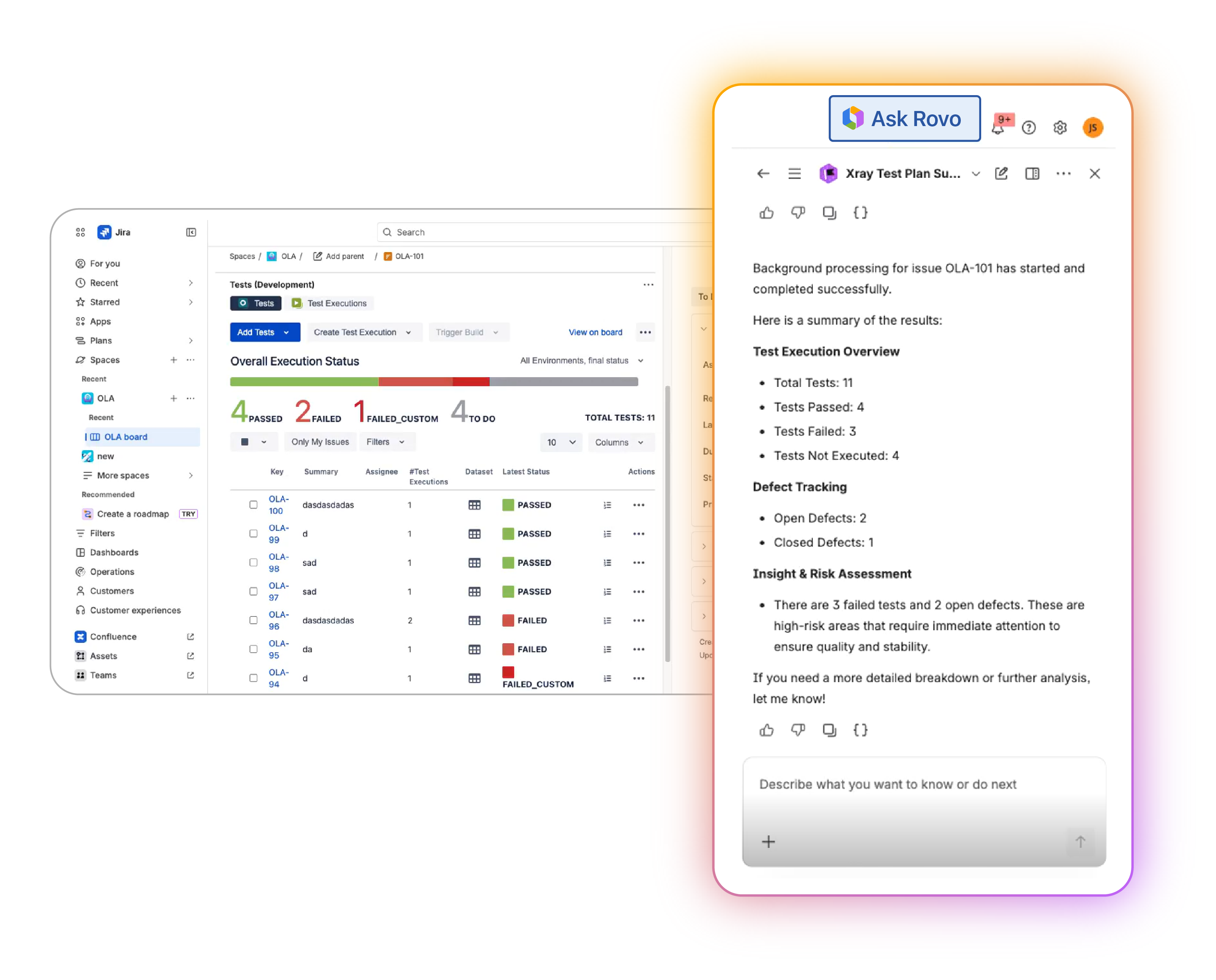
Task: Dislike the Rovo summary response at bottom
Action: 797,730
